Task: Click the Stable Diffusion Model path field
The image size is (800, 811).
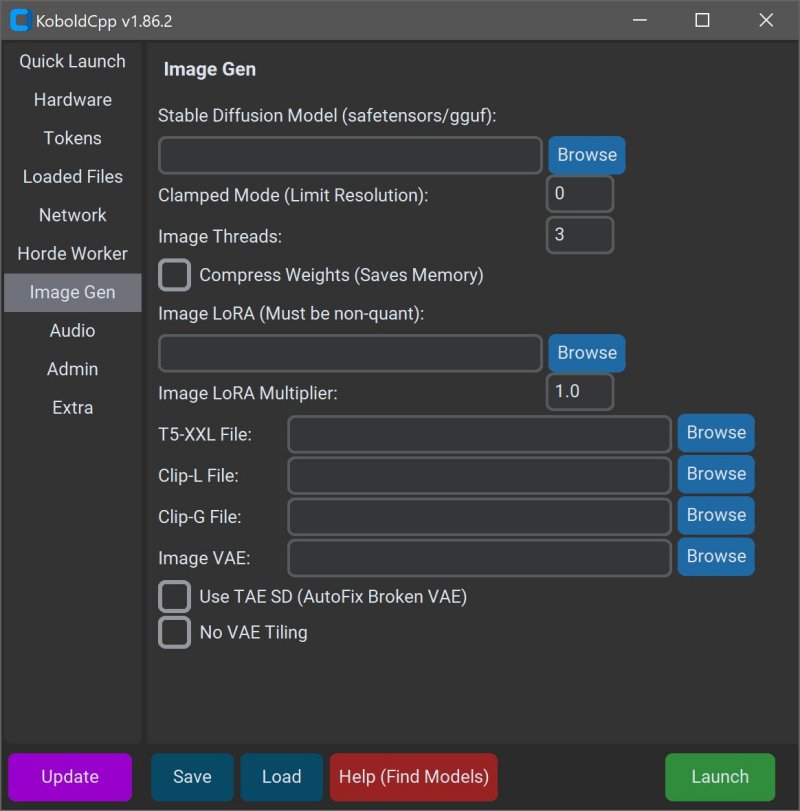Action: click(350, 155)
